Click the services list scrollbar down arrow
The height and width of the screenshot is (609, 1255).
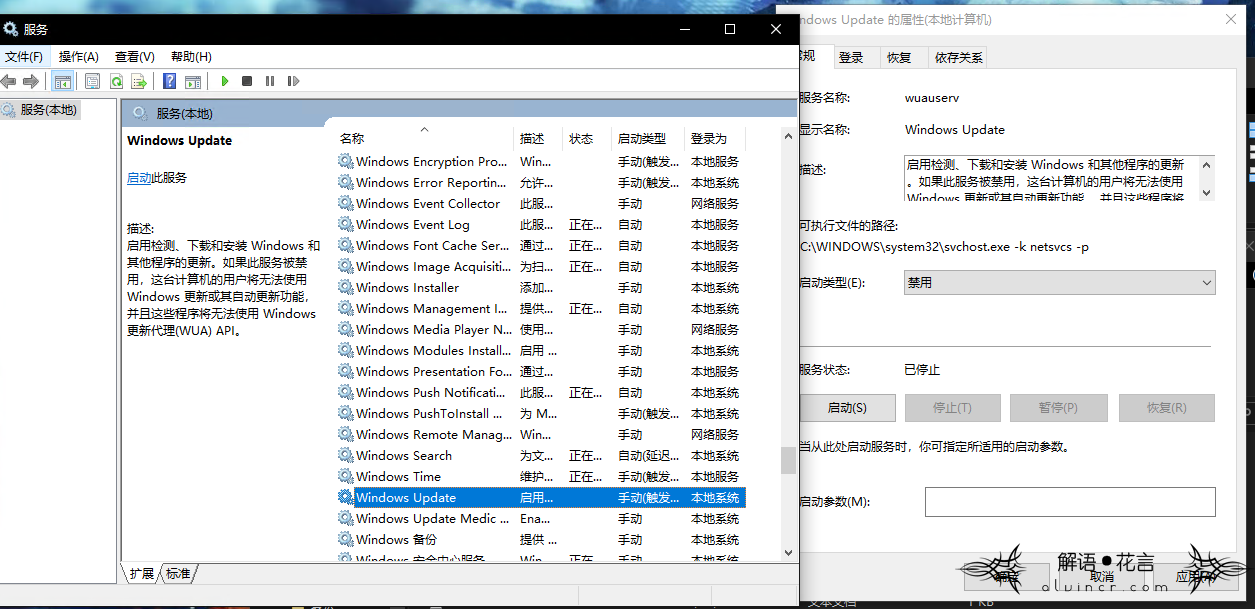(x=788, y=552)
